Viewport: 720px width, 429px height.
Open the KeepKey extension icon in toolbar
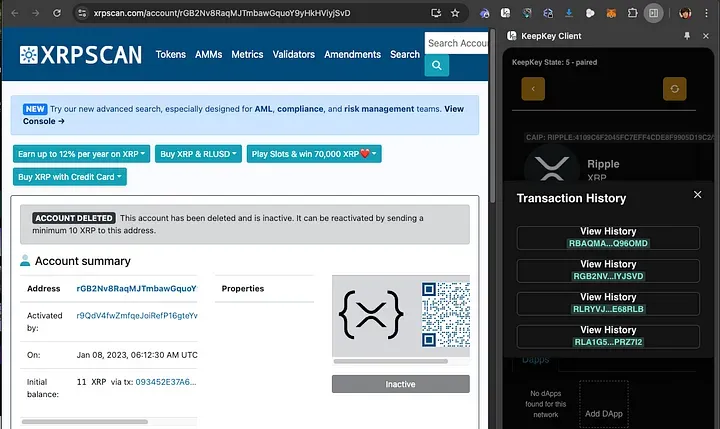coord(506,13)
